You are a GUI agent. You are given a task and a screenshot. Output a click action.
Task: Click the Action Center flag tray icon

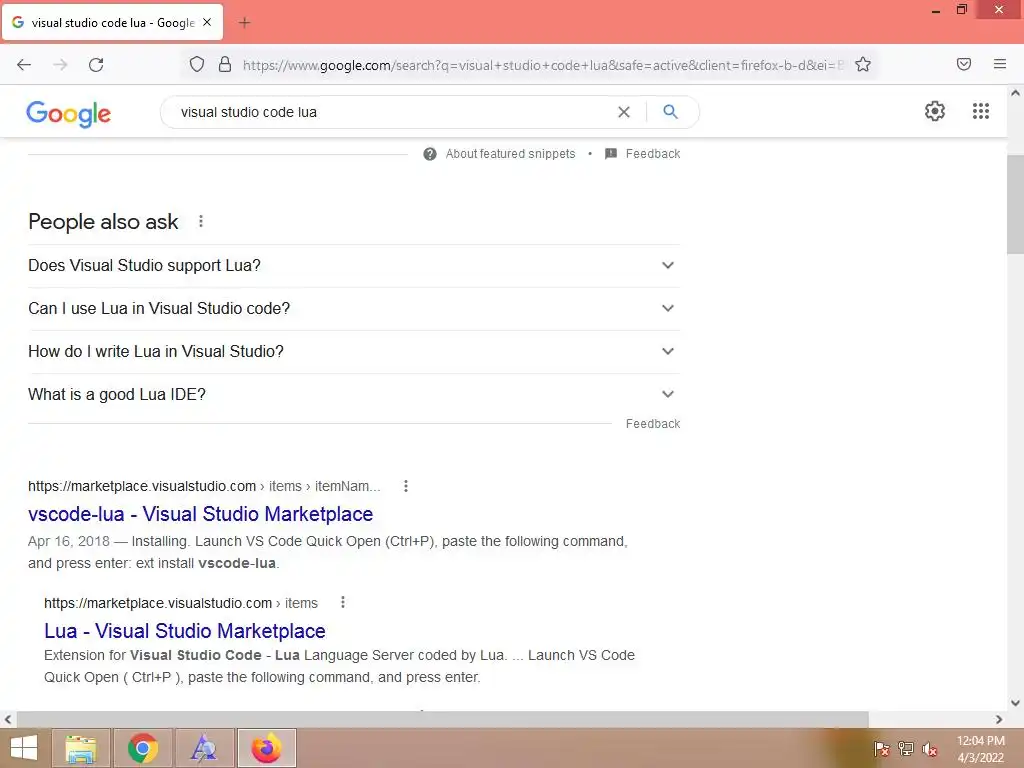point(881,748)
